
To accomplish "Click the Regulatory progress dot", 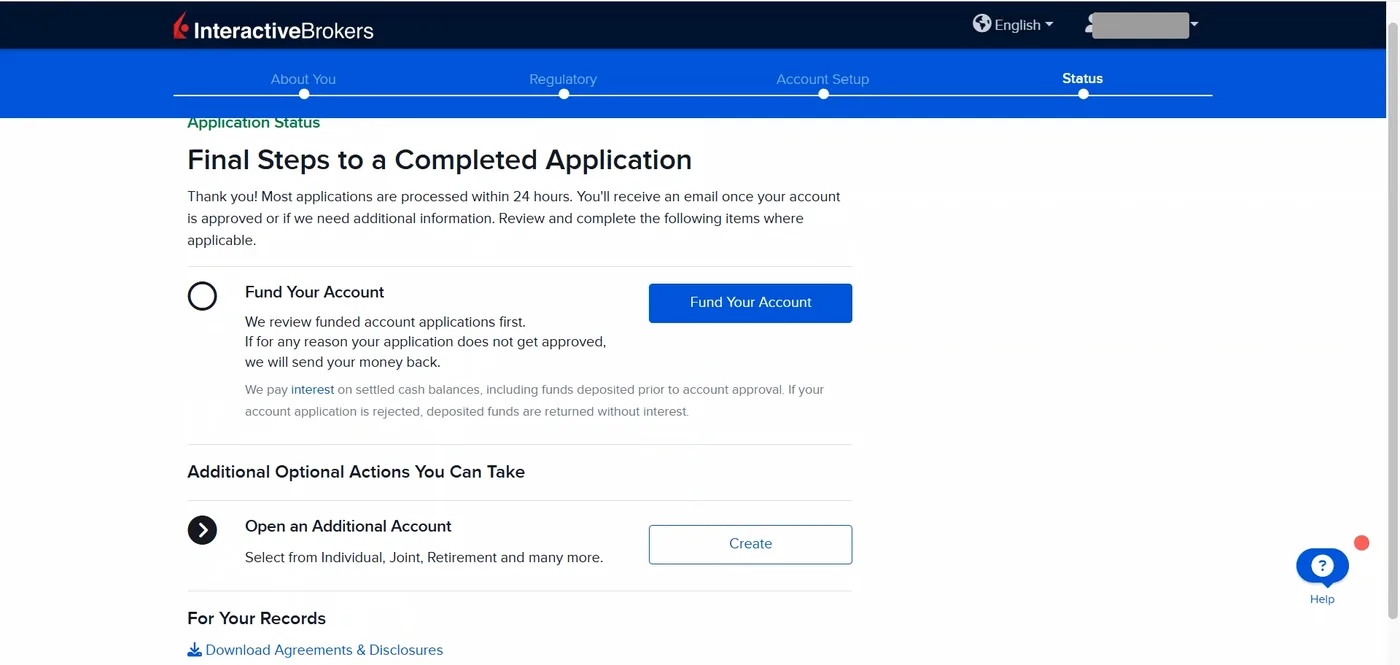I will [564, 94].
